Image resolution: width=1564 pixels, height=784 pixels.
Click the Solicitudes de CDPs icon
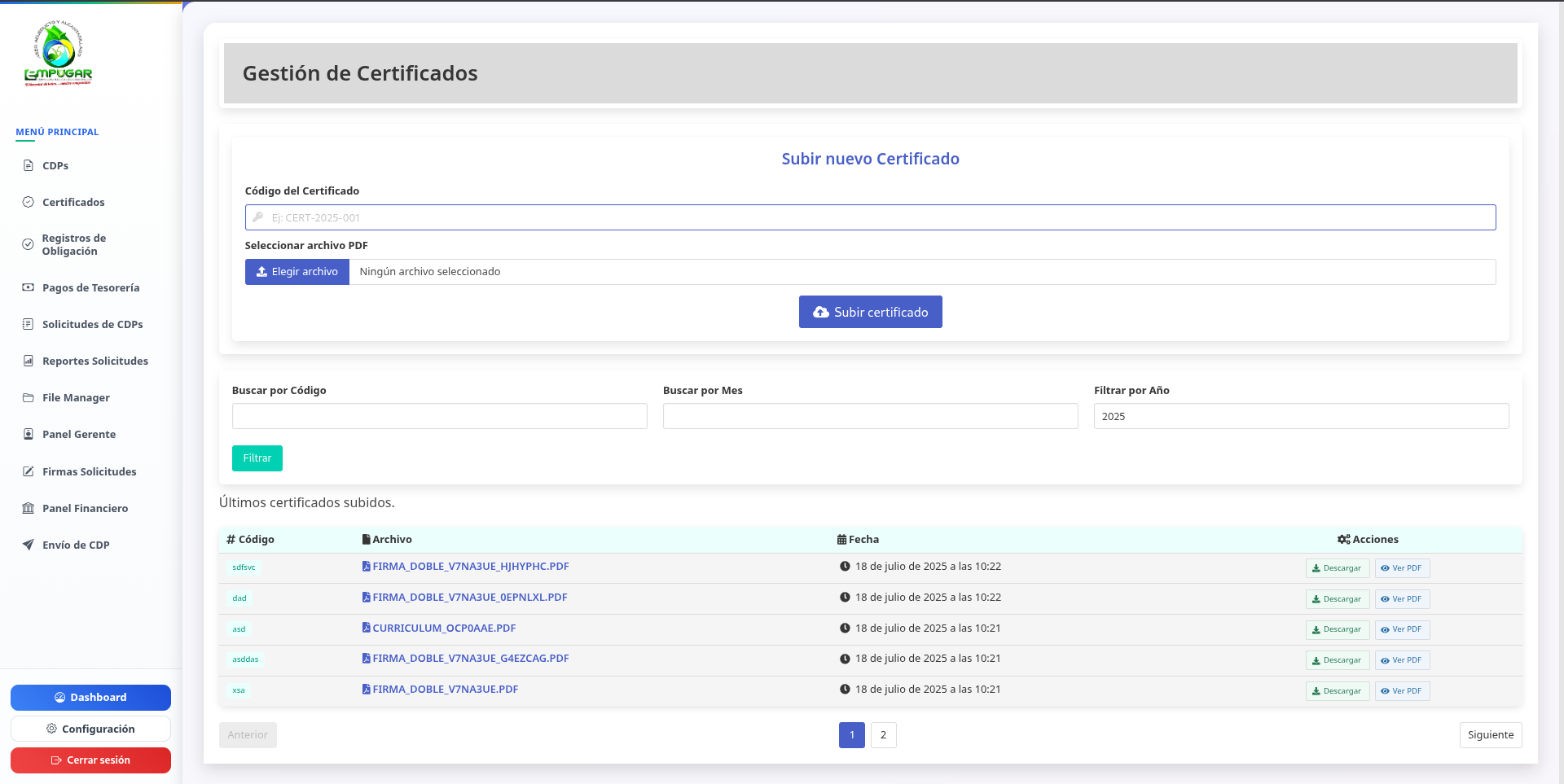(x=28, y=324)
